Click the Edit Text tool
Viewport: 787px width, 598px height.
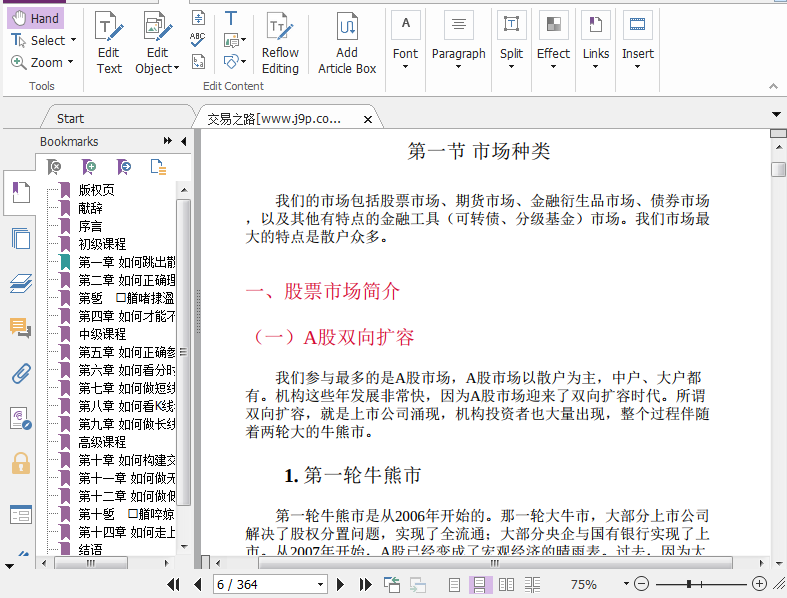[x=109, y=44]
